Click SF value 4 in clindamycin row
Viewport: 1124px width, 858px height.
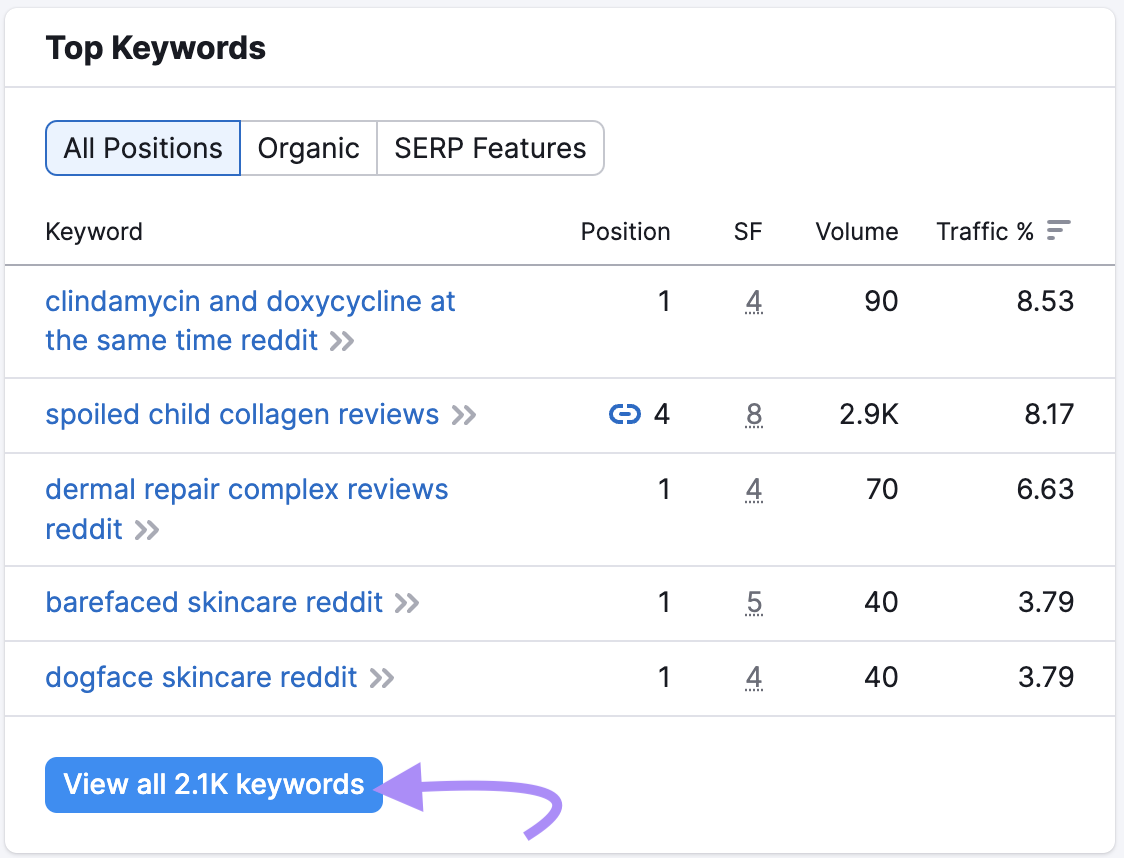point(753,302)
